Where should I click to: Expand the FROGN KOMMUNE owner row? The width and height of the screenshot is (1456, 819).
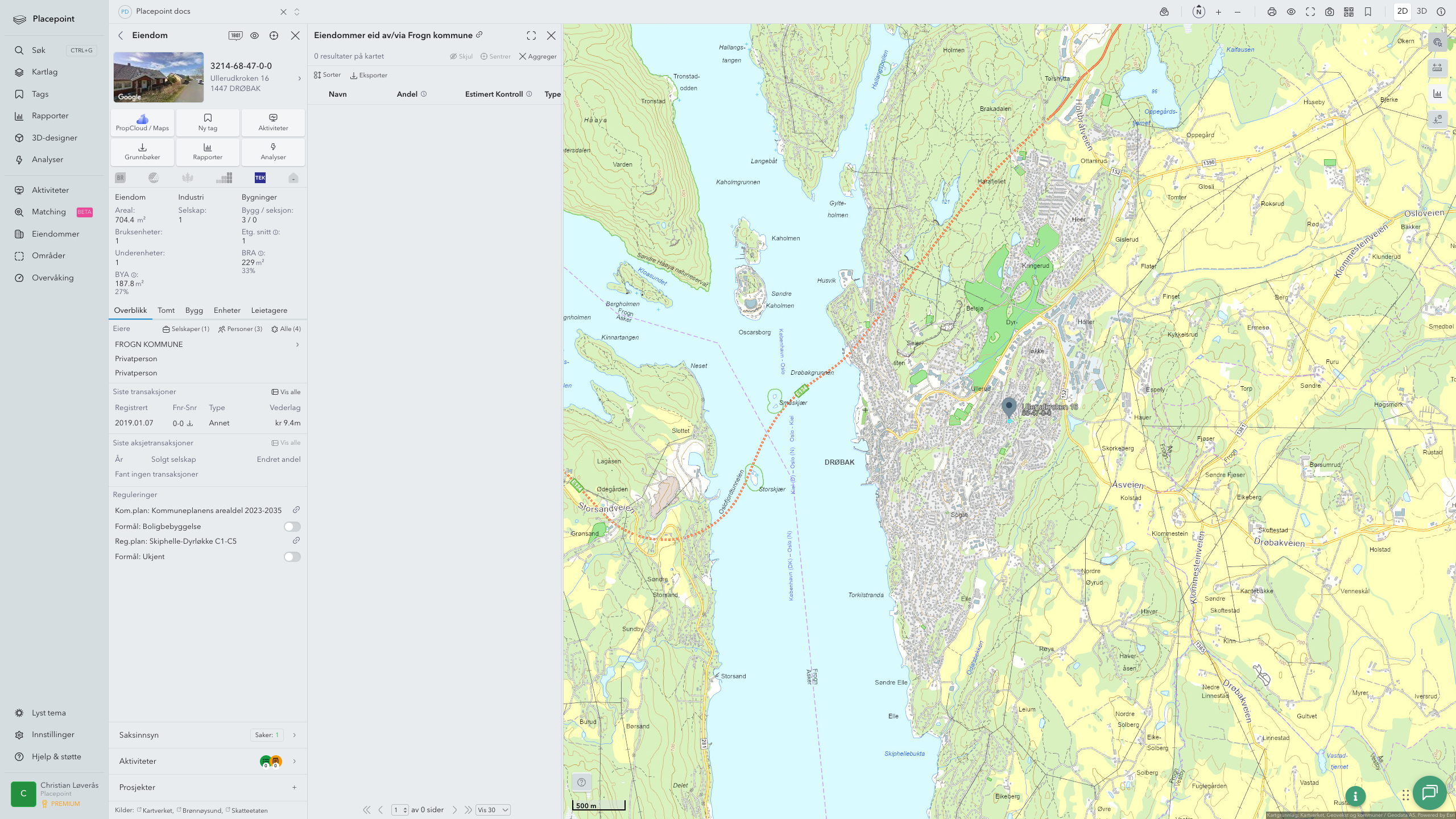pyautogui.click(x=208, y=345)
